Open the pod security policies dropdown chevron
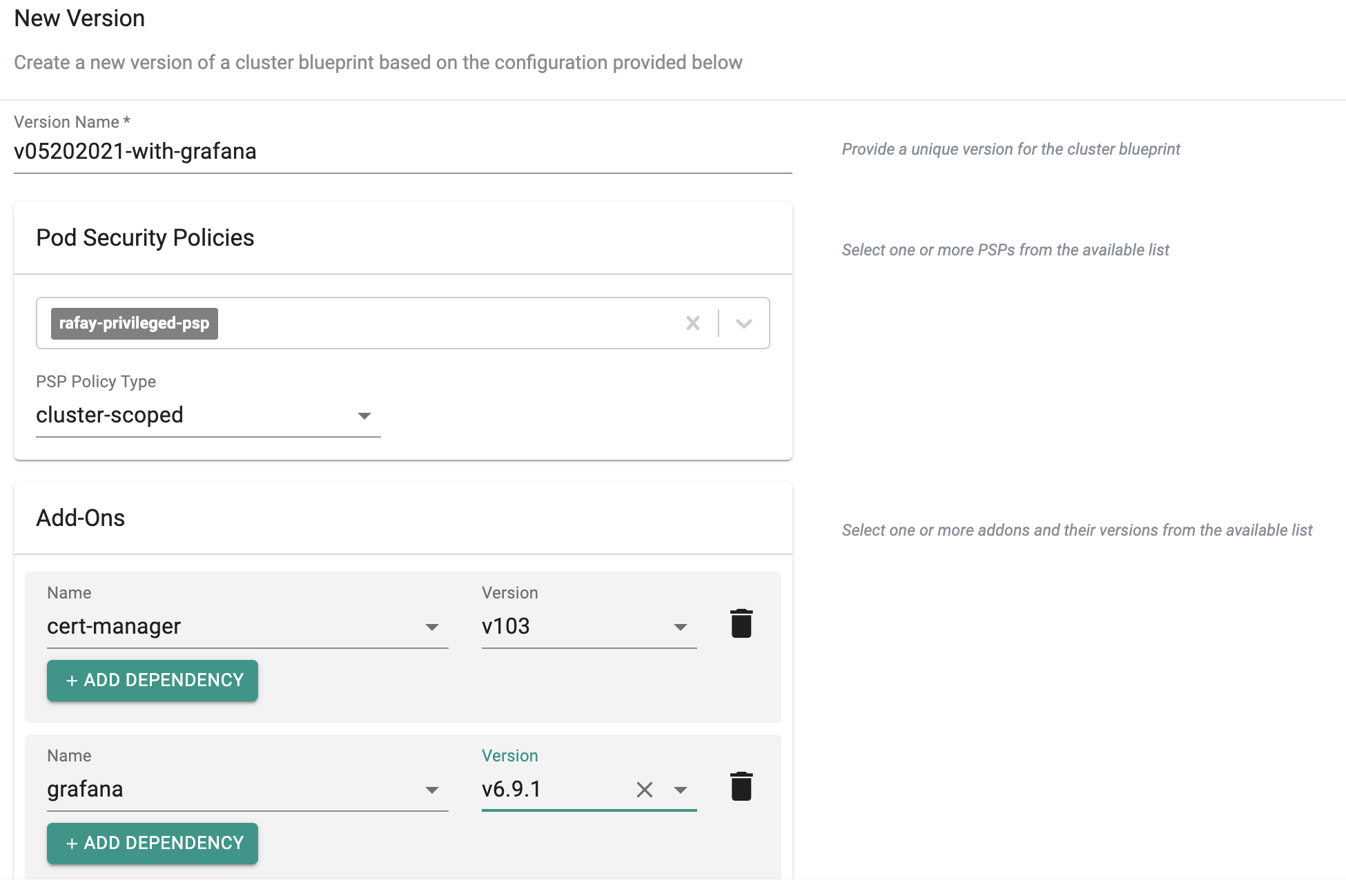This screenshot has width=1346, height=896. [x=743, y=323]
